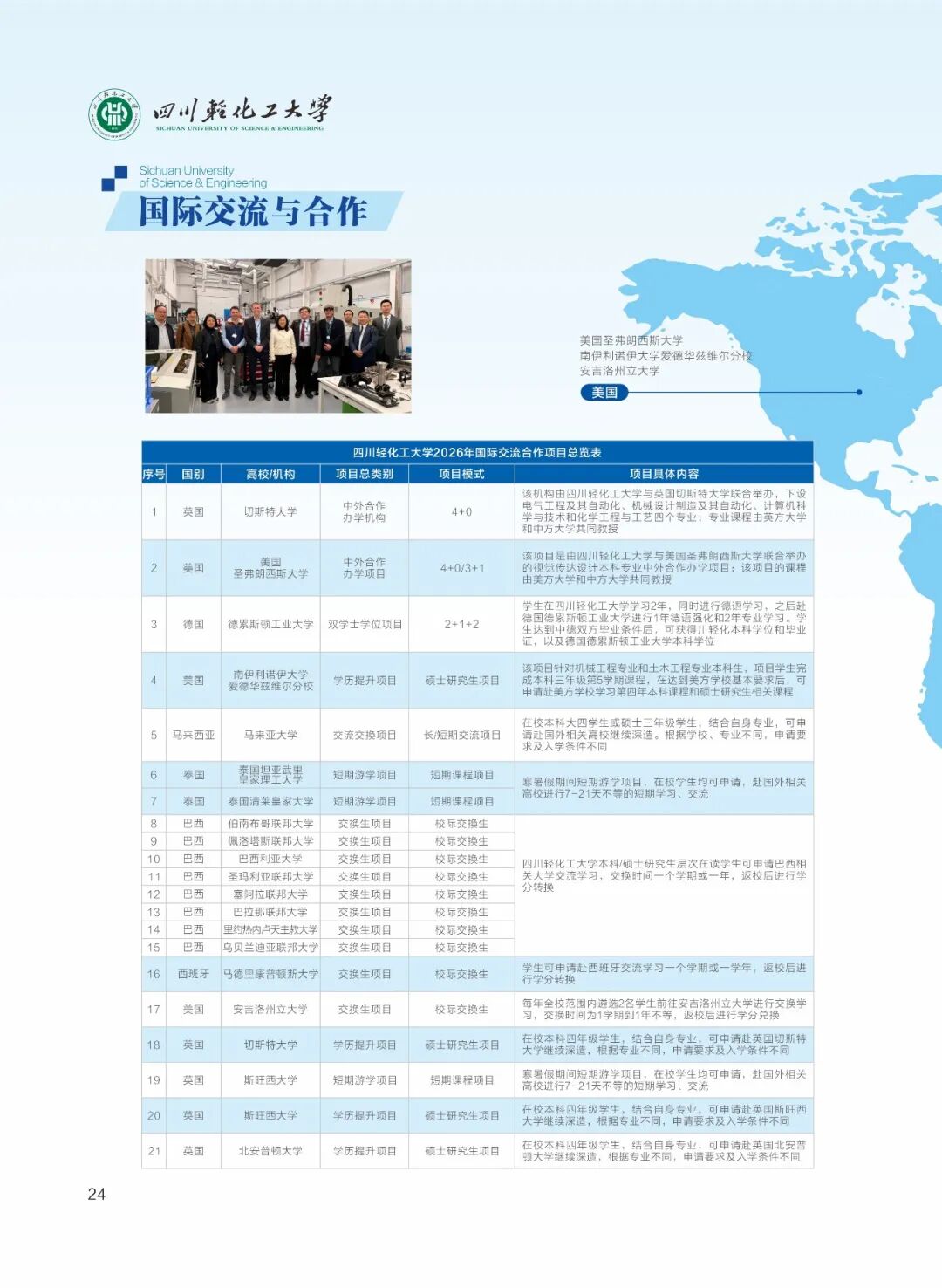
Task: Click the '国别' column header
Action: (x=193, y=474)
